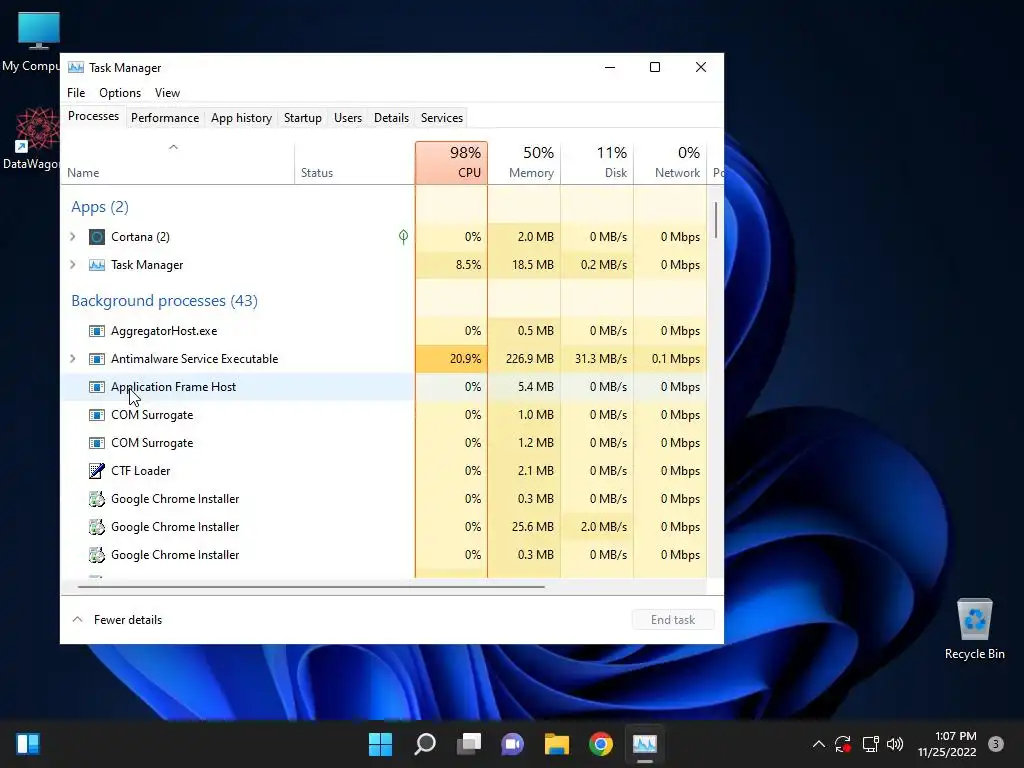
Task: Click the 25.6 MB Chrome Installer memory cell
Action: 524,527
